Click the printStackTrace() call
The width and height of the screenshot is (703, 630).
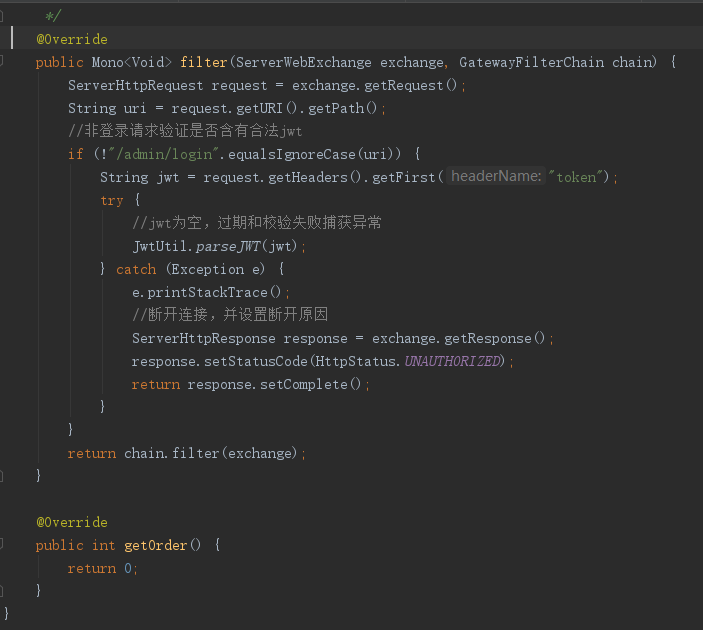coord(214,292)
